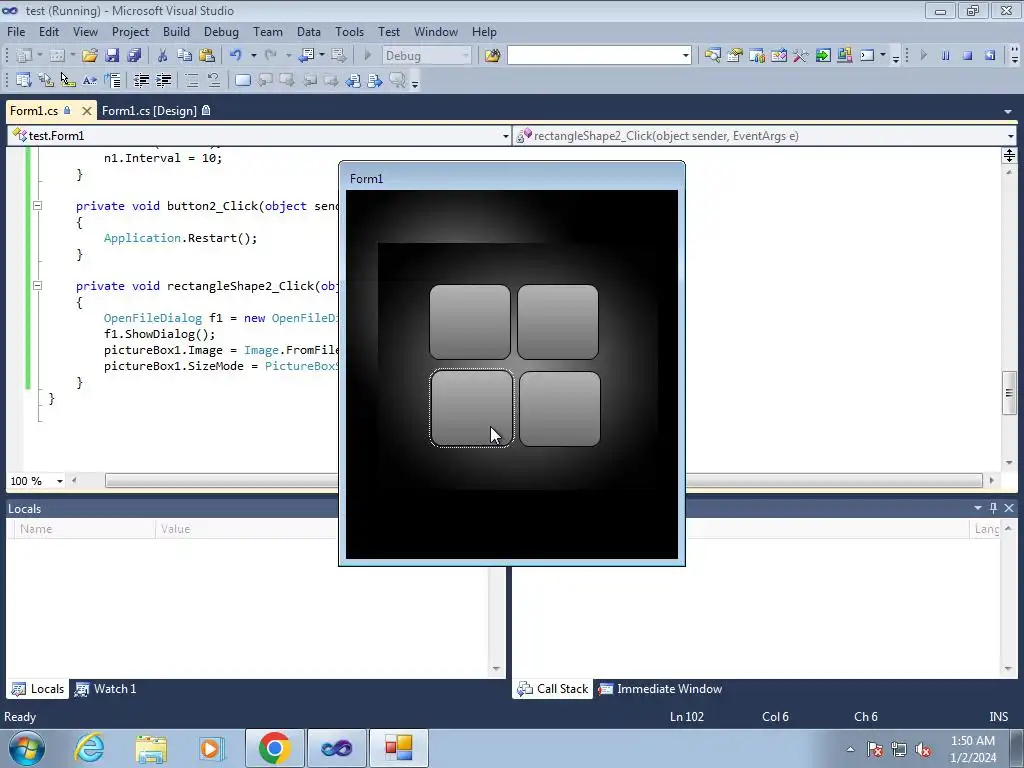Viewport: 1024px width, 768px height.
Task: Open the Build menu
Action: pyautogui.click(x=176, y=31)
